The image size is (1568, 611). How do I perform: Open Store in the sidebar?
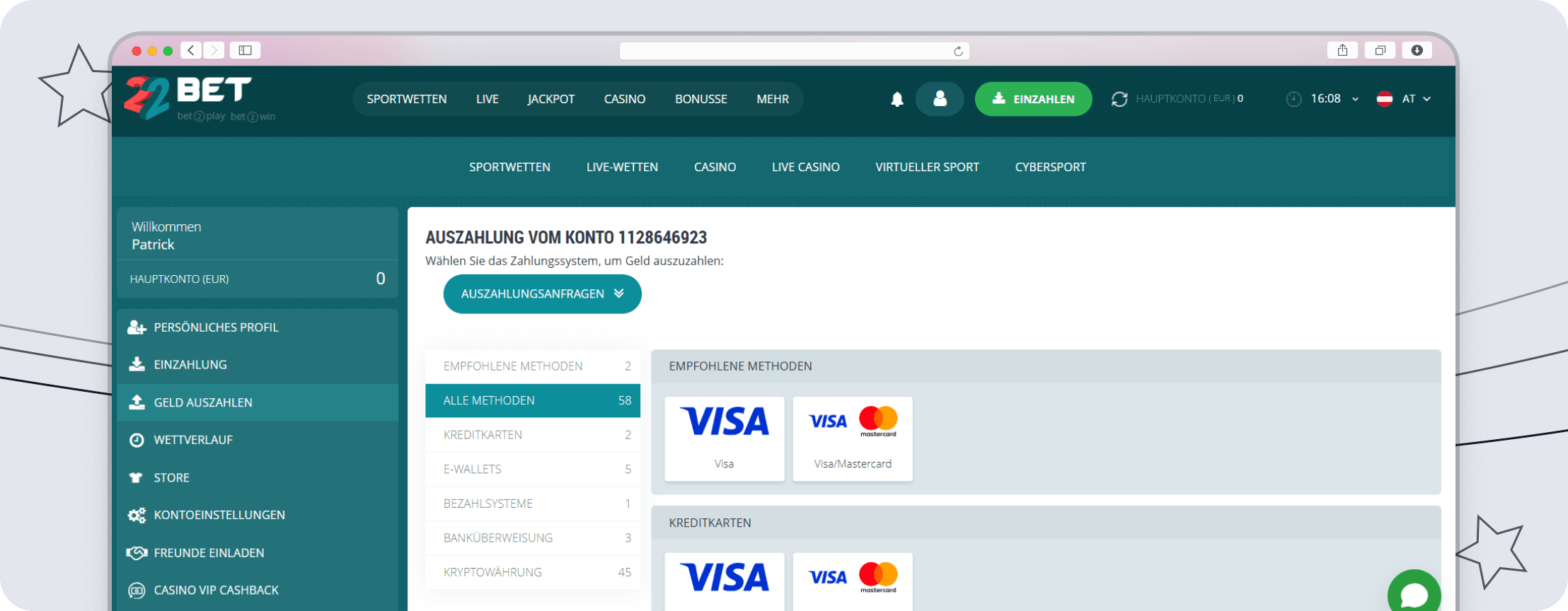pos(258,477)
